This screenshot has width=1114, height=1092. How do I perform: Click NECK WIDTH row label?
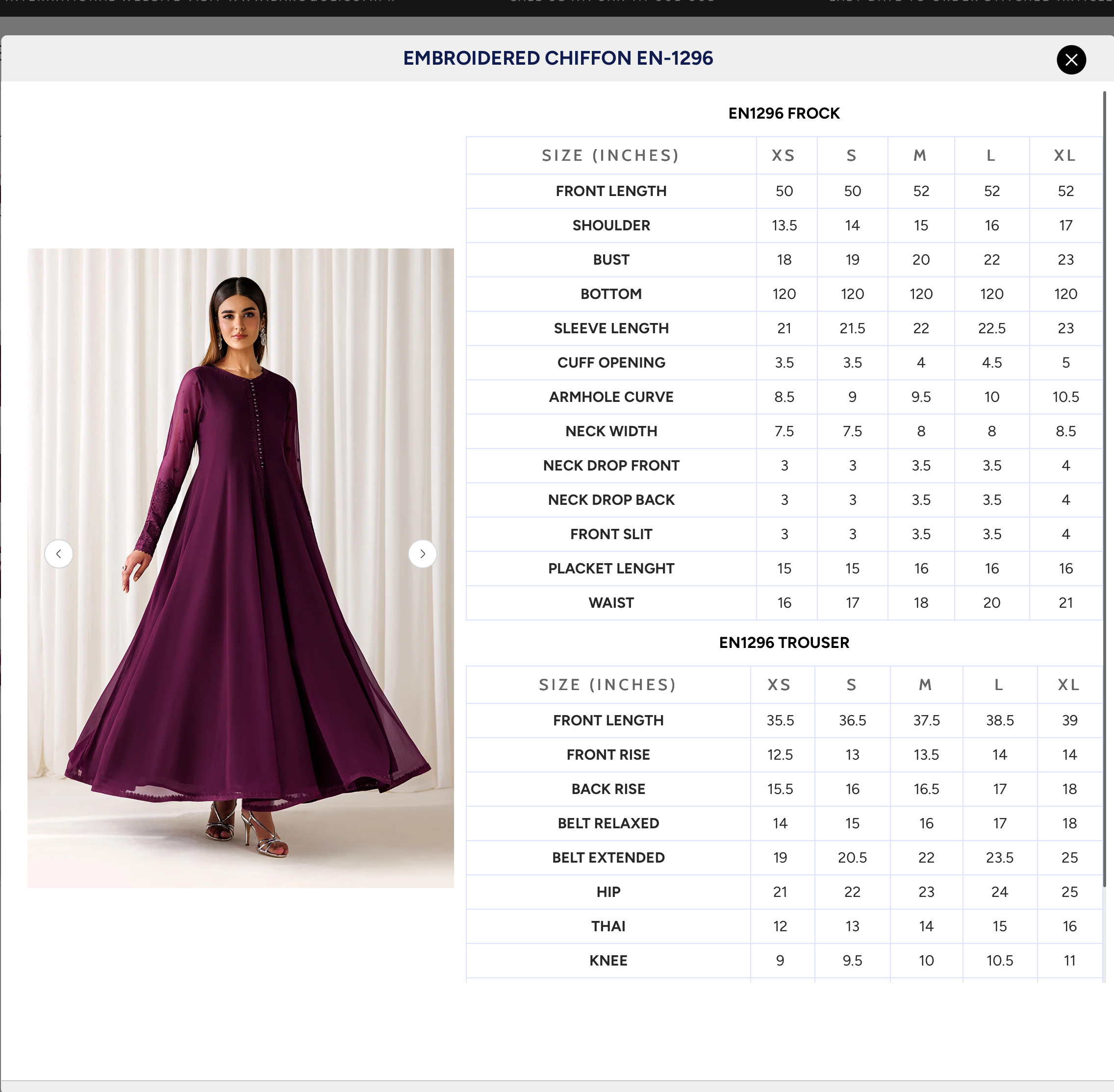(x=611, y=431)
